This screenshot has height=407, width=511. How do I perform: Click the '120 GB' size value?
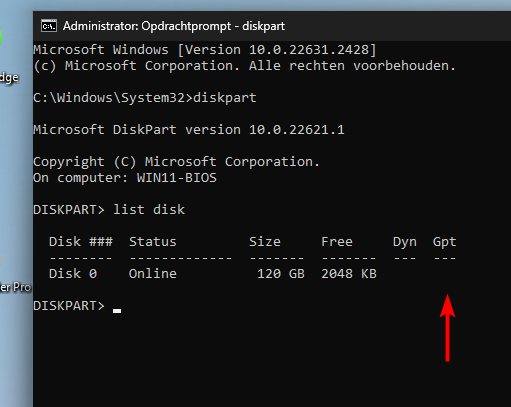281,274
